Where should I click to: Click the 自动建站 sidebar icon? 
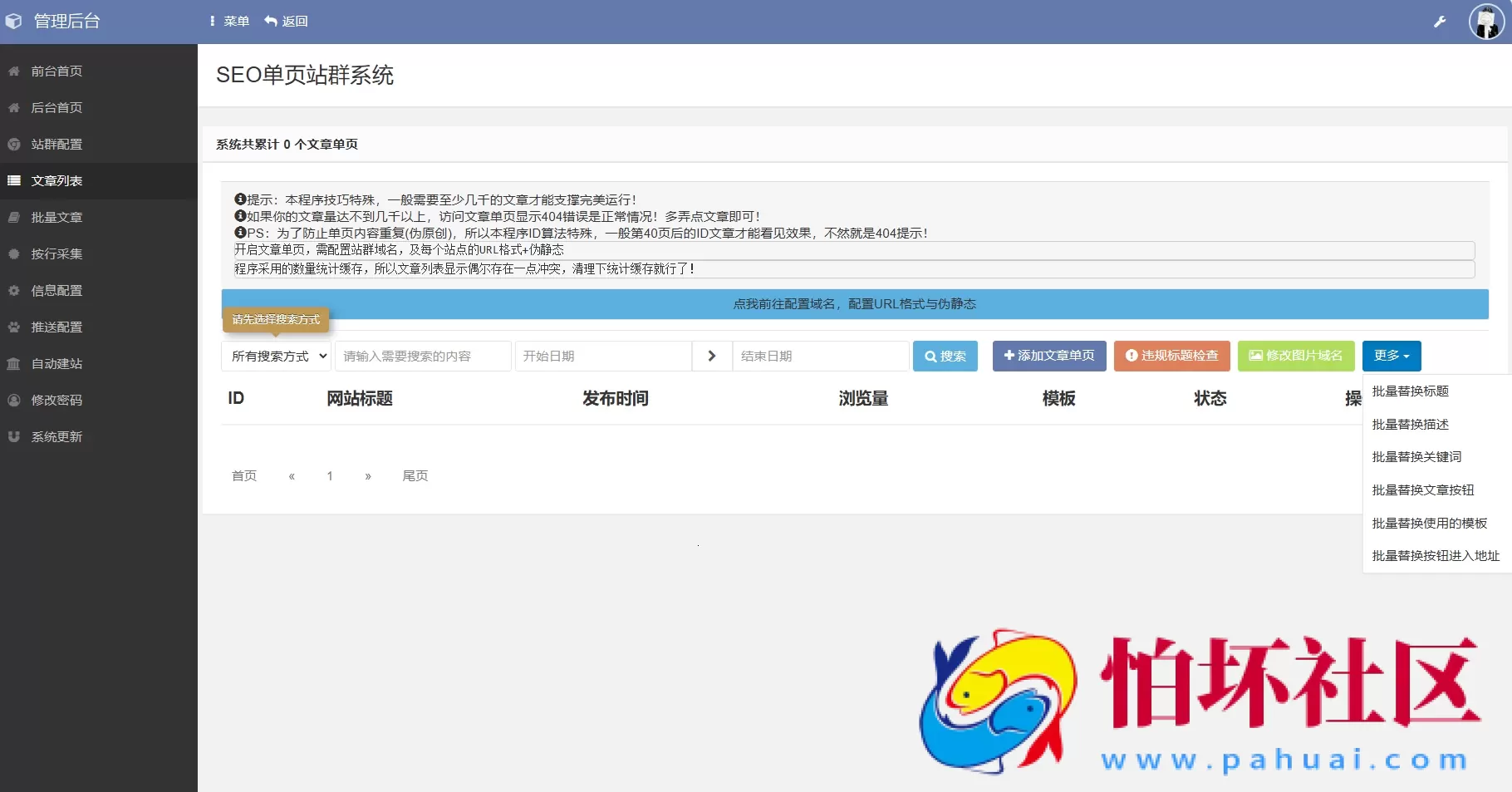(13, 363)
